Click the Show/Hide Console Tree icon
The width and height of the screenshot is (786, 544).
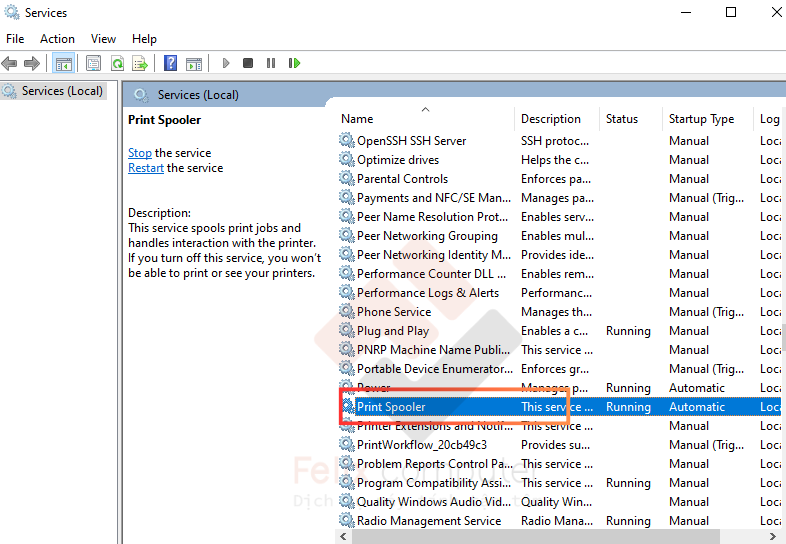pyautogui.click(x=64, y=63)
